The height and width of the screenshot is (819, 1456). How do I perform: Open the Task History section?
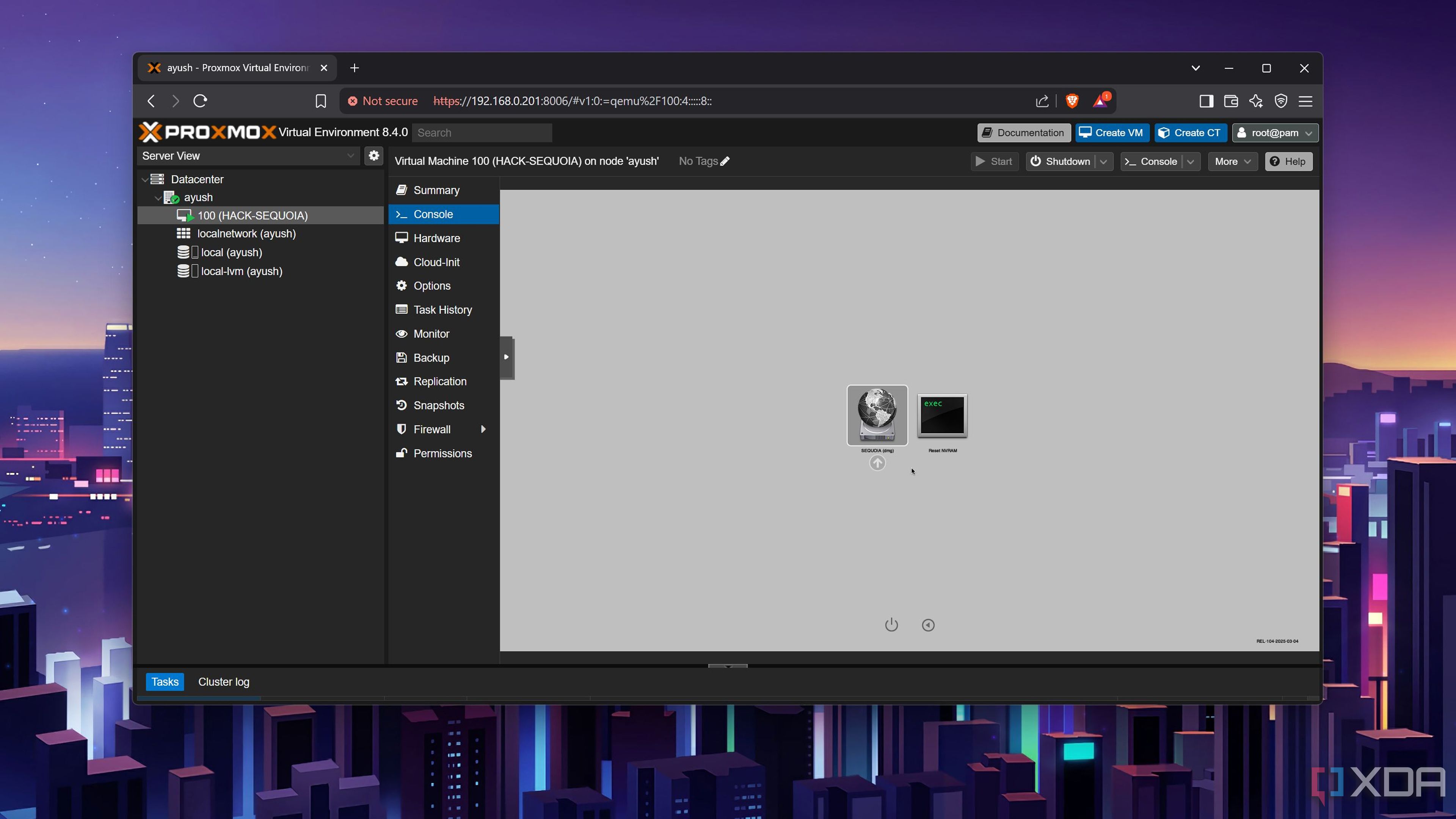coord(444,310)
